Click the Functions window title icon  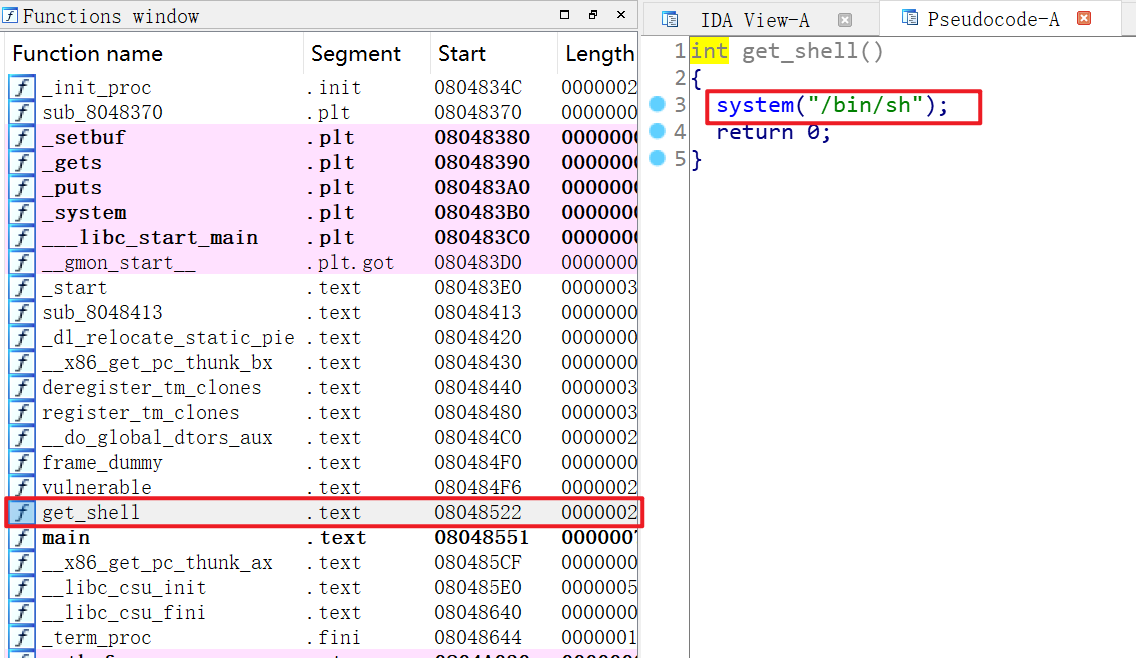point(10,15)
